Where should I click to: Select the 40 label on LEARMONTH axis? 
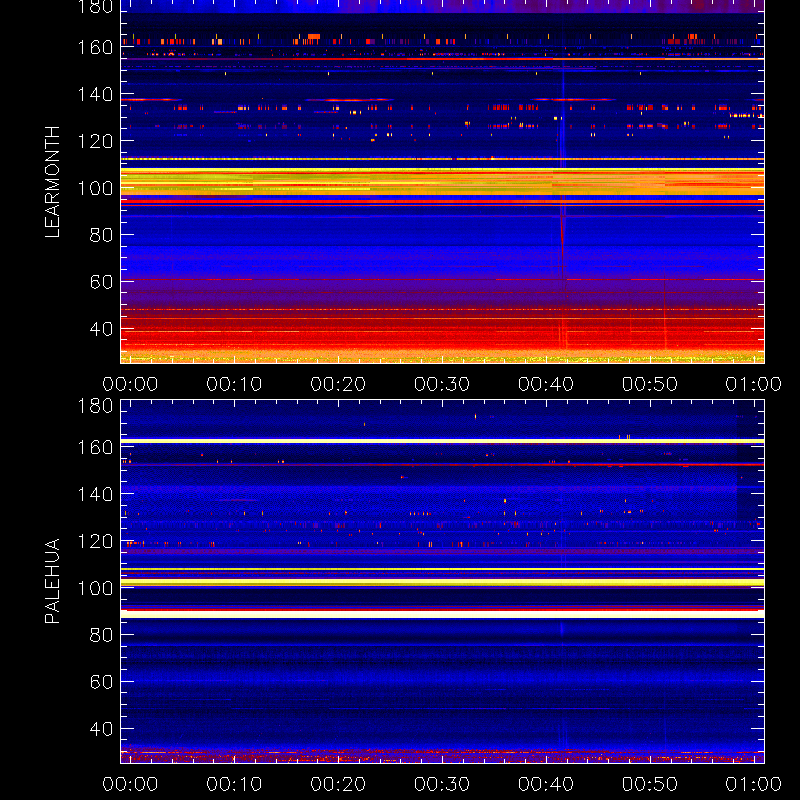(x=102, y=329)
